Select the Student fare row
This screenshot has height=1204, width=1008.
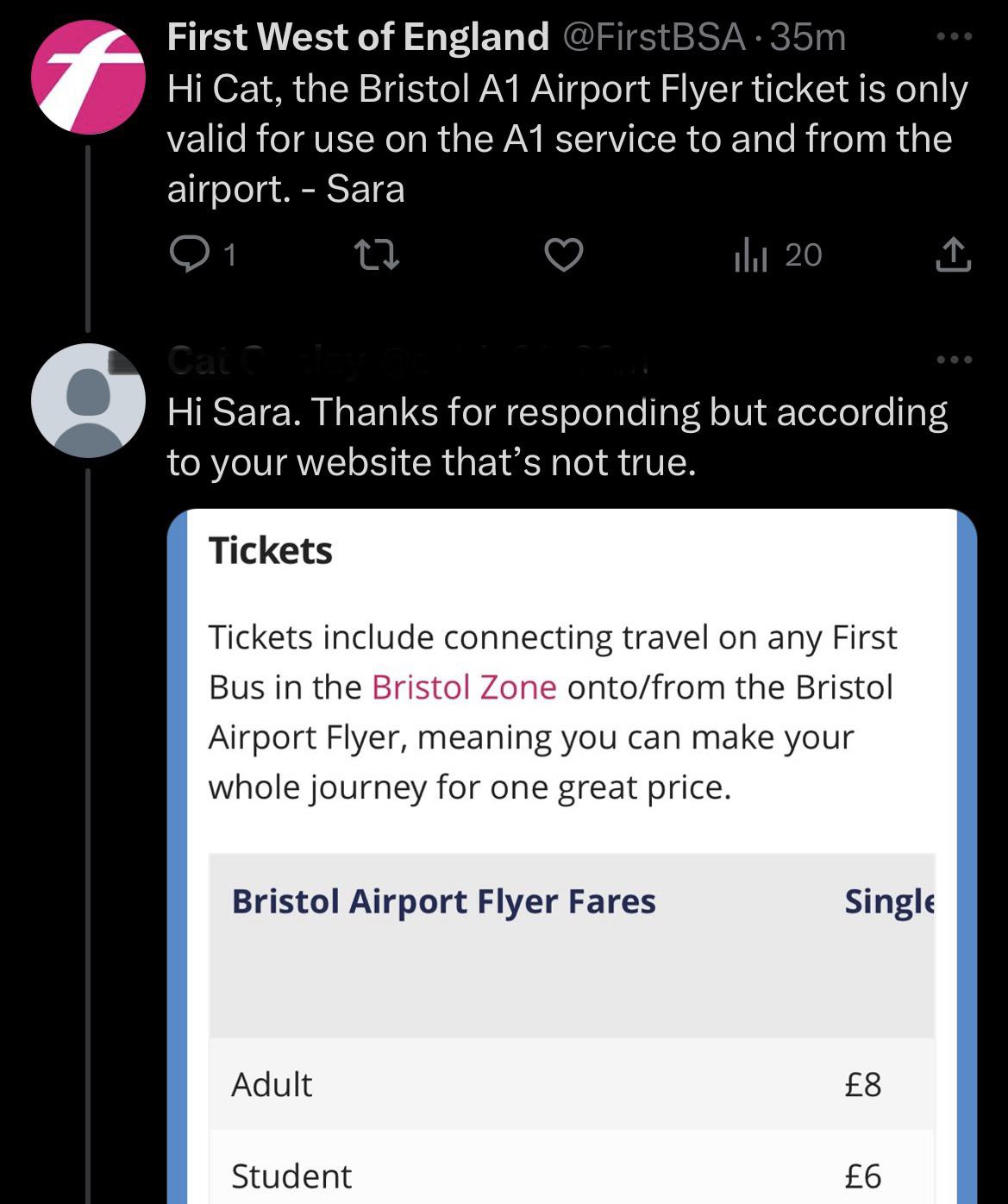tap(571, 1176)
